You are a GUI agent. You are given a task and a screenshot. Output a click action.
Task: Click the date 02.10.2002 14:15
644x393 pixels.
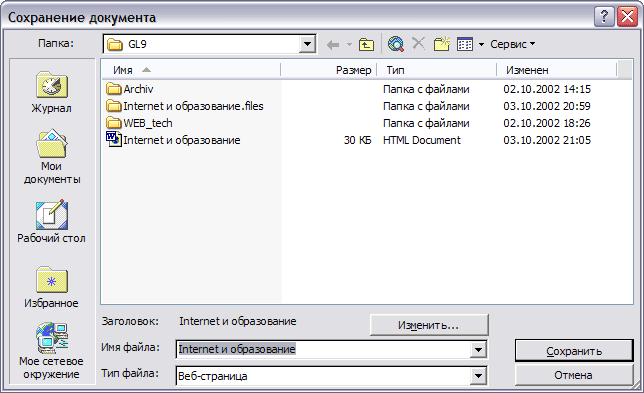547,89
